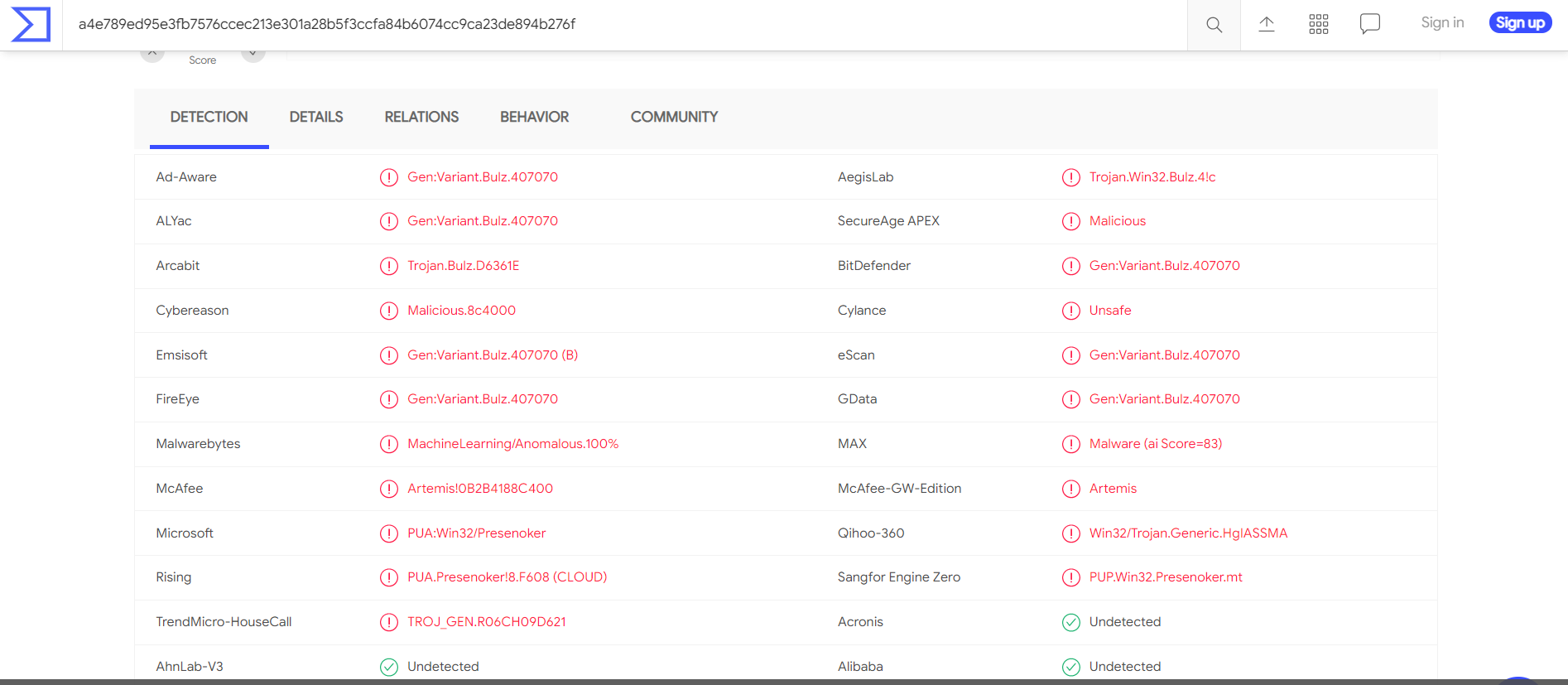Viewport: 1568px width, 685px height.
Task: Open the RELATIONS tab
Action: tap(421, 118)
